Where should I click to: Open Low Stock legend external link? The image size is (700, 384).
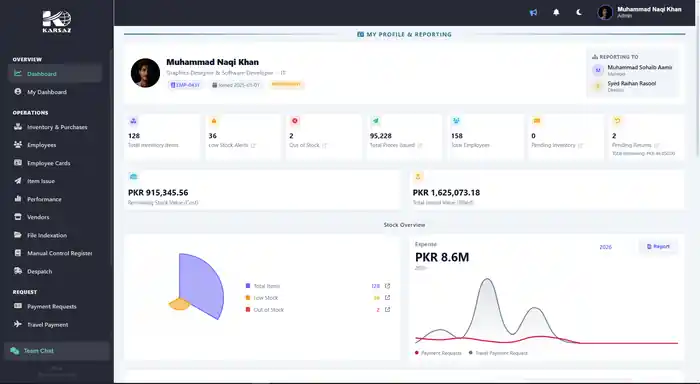(388, 298)
